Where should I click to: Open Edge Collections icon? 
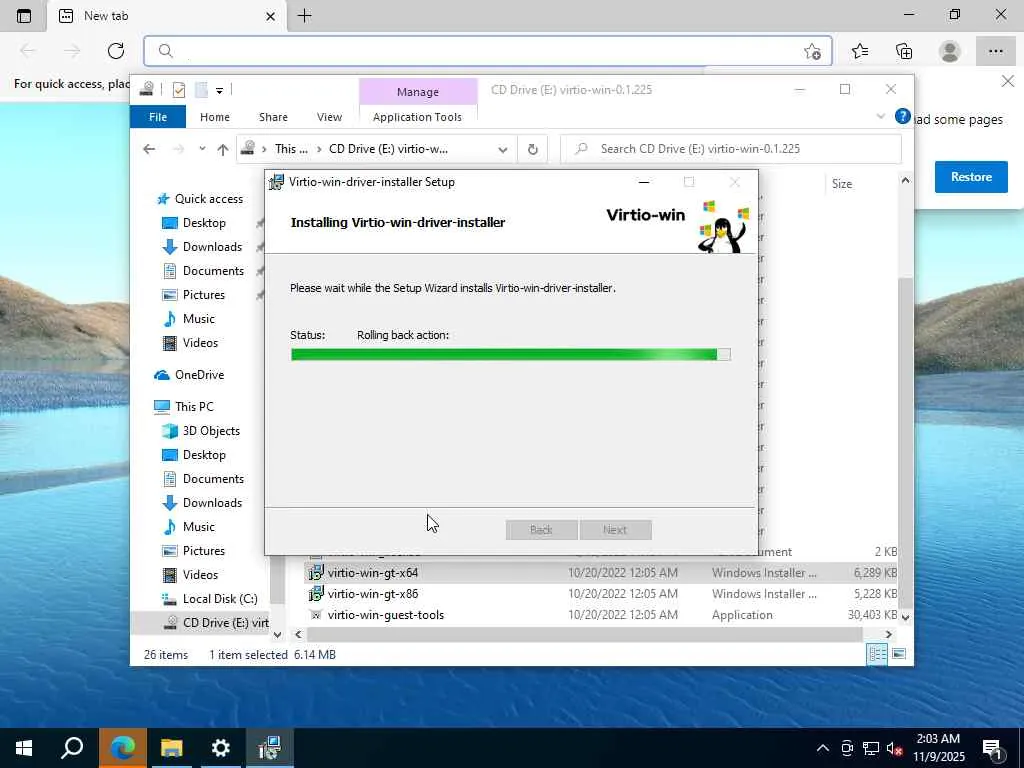904,51
